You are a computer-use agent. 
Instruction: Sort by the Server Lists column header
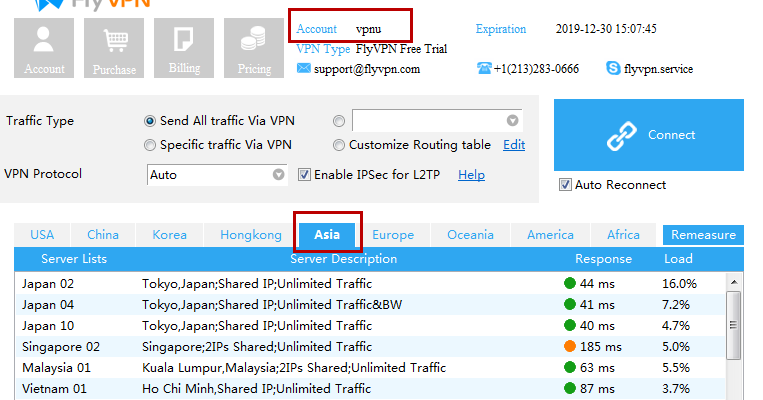pos(74,259)
